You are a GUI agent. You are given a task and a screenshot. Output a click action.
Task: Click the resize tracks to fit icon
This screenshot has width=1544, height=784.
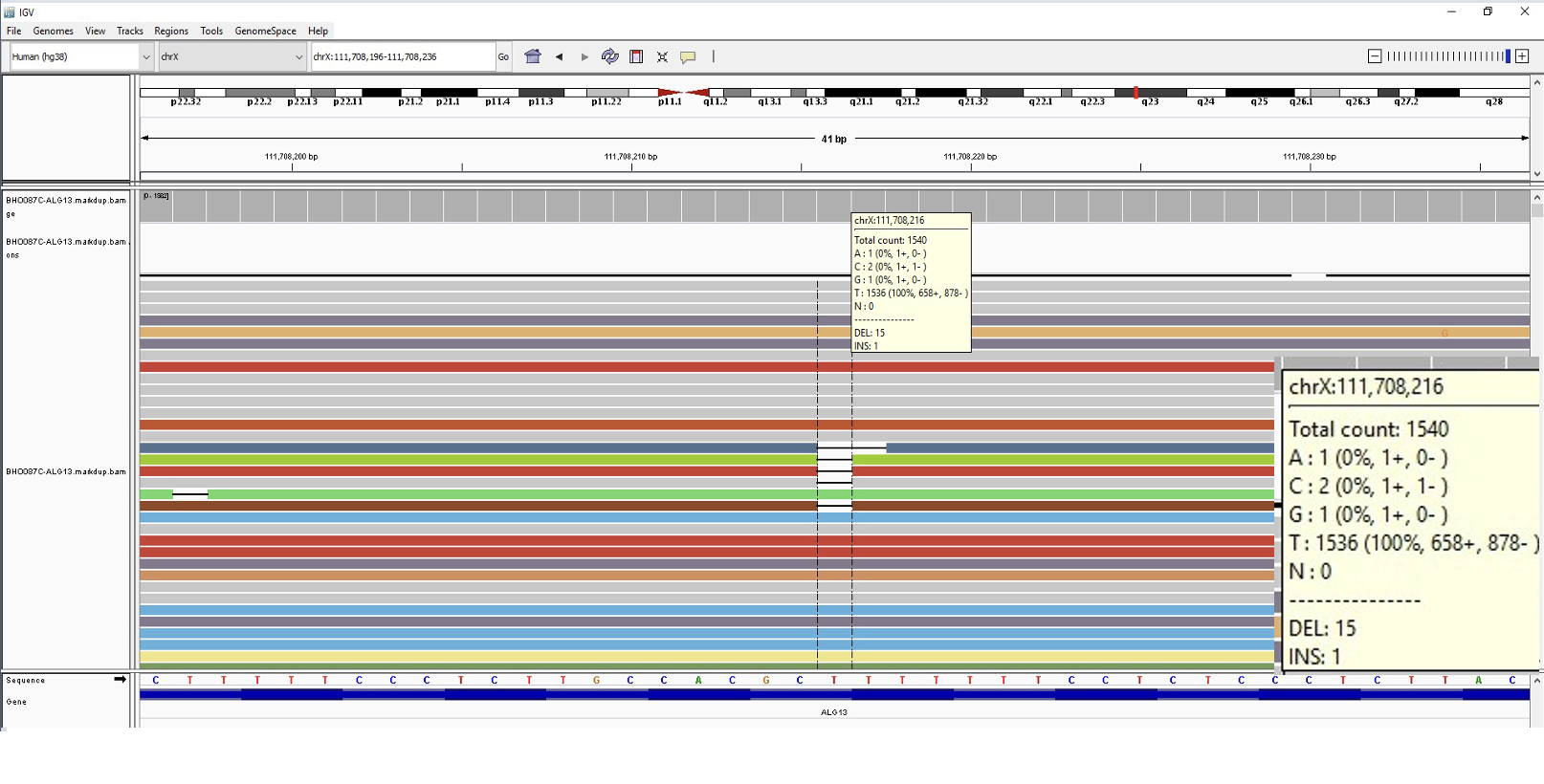(662, 57)
